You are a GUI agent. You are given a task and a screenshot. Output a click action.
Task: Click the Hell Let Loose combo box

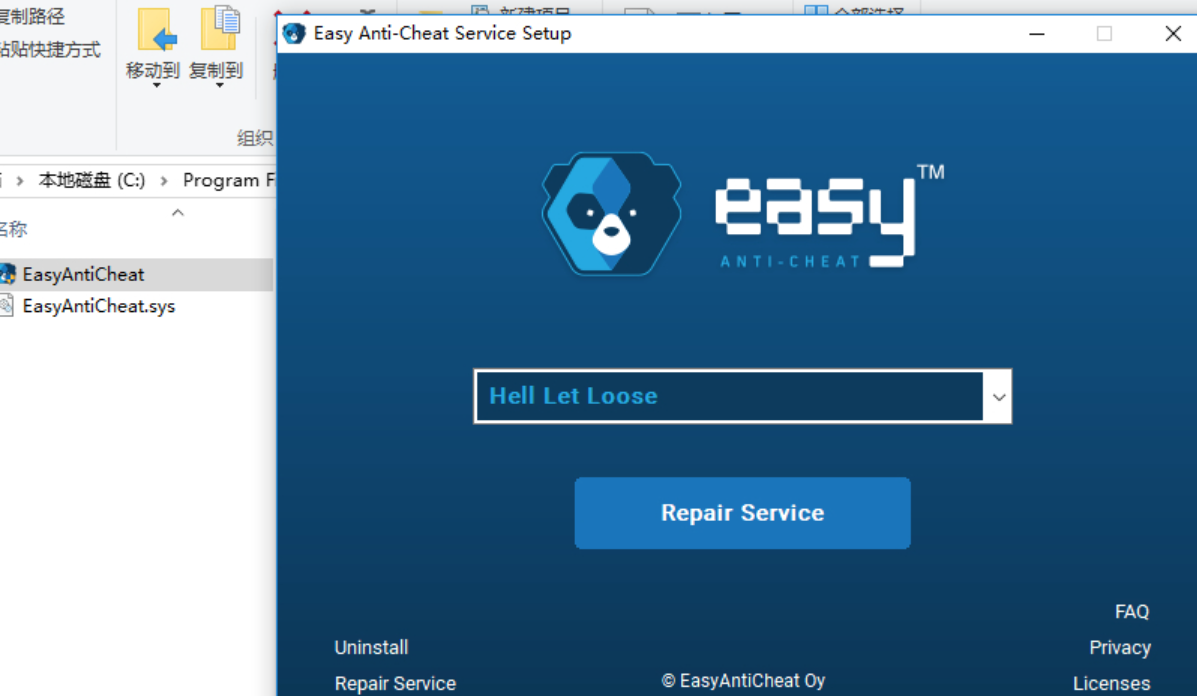click(742, 396)
